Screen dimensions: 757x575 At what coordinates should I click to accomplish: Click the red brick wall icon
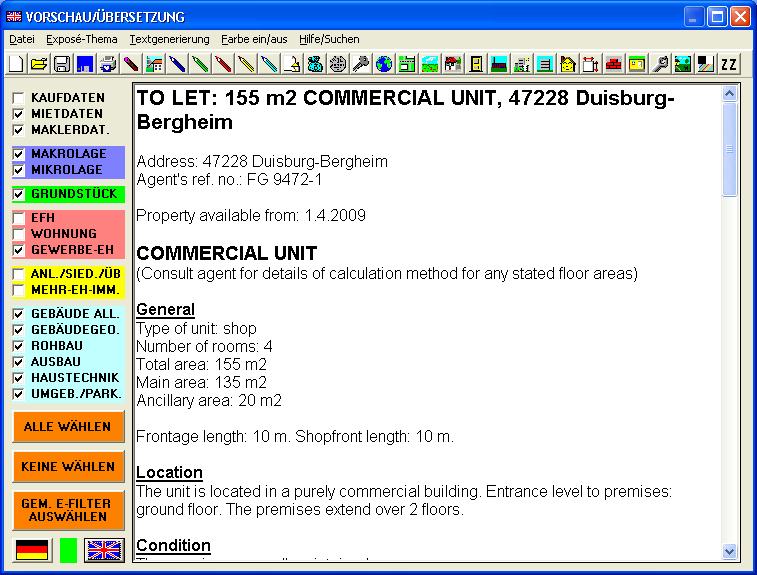pos(614,65)
